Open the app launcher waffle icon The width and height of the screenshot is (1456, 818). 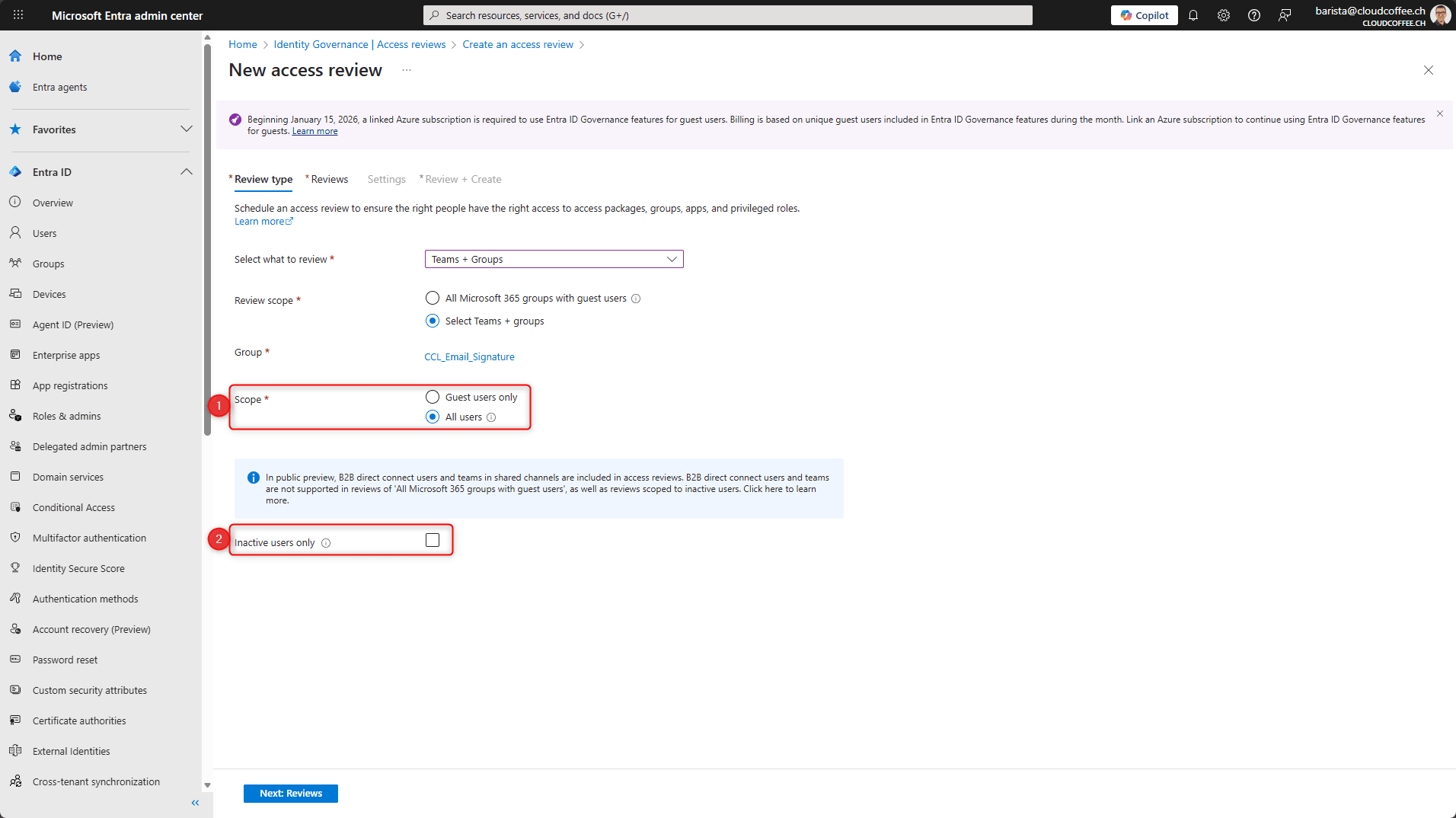click(18, 15)
